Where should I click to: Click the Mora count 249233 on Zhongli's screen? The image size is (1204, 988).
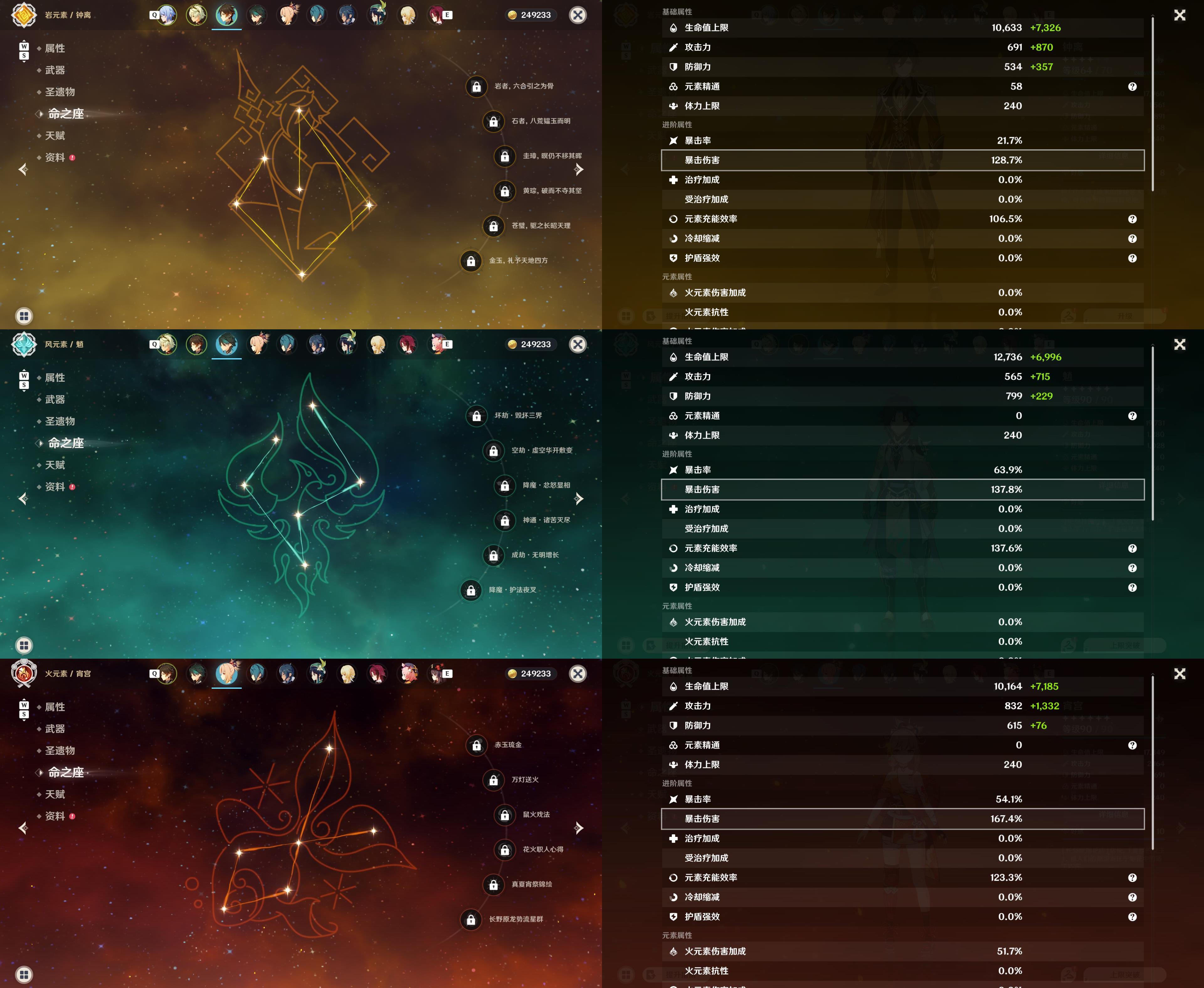(x=536, y=15)
